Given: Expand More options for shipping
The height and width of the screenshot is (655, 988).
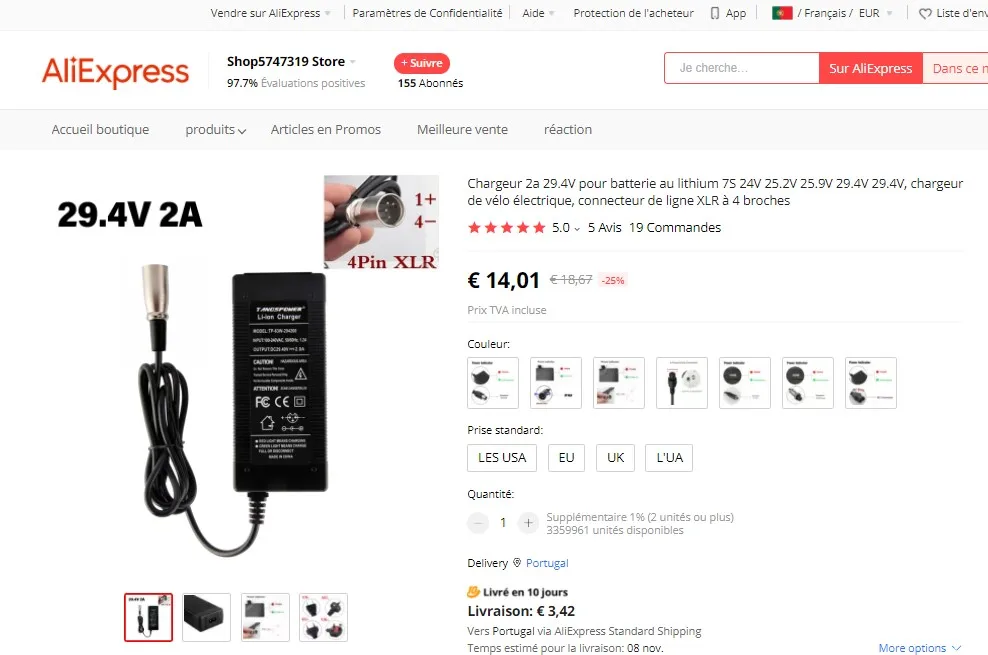Looking at the screenshot, I should coord(920,647).
